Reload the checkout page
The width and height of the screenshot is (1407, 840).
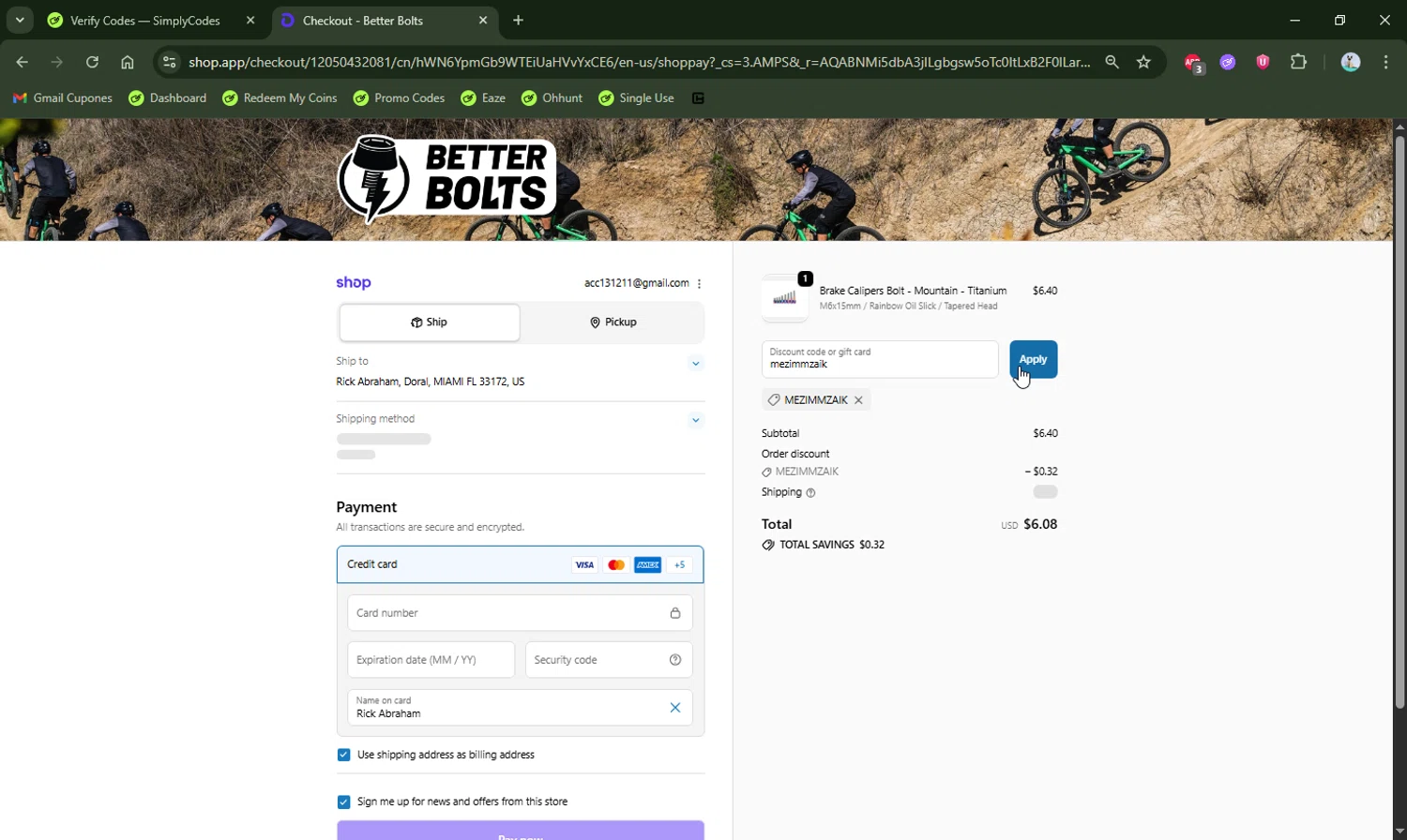pos(92,62)
